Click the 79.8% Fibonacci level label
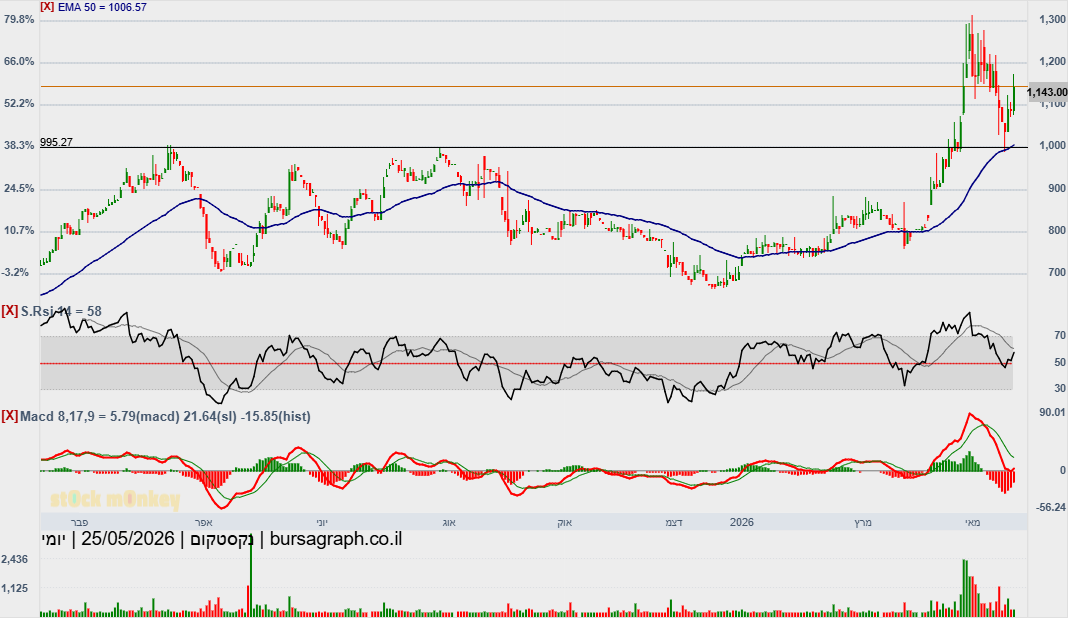The image size is (1068, 618). point(19,20)
